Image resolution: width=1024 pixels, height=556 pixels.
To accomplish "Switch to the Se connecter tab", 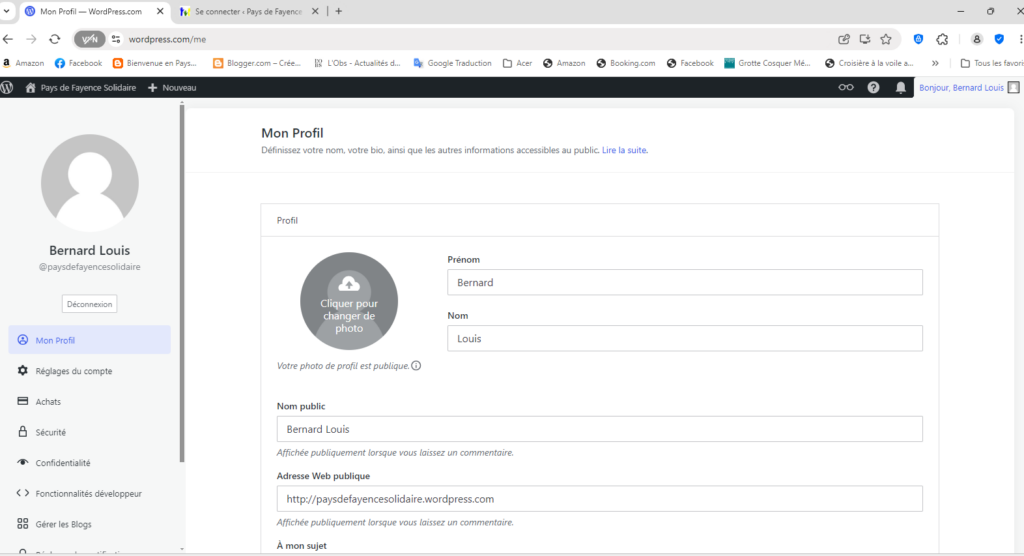I will coord(246,11).
